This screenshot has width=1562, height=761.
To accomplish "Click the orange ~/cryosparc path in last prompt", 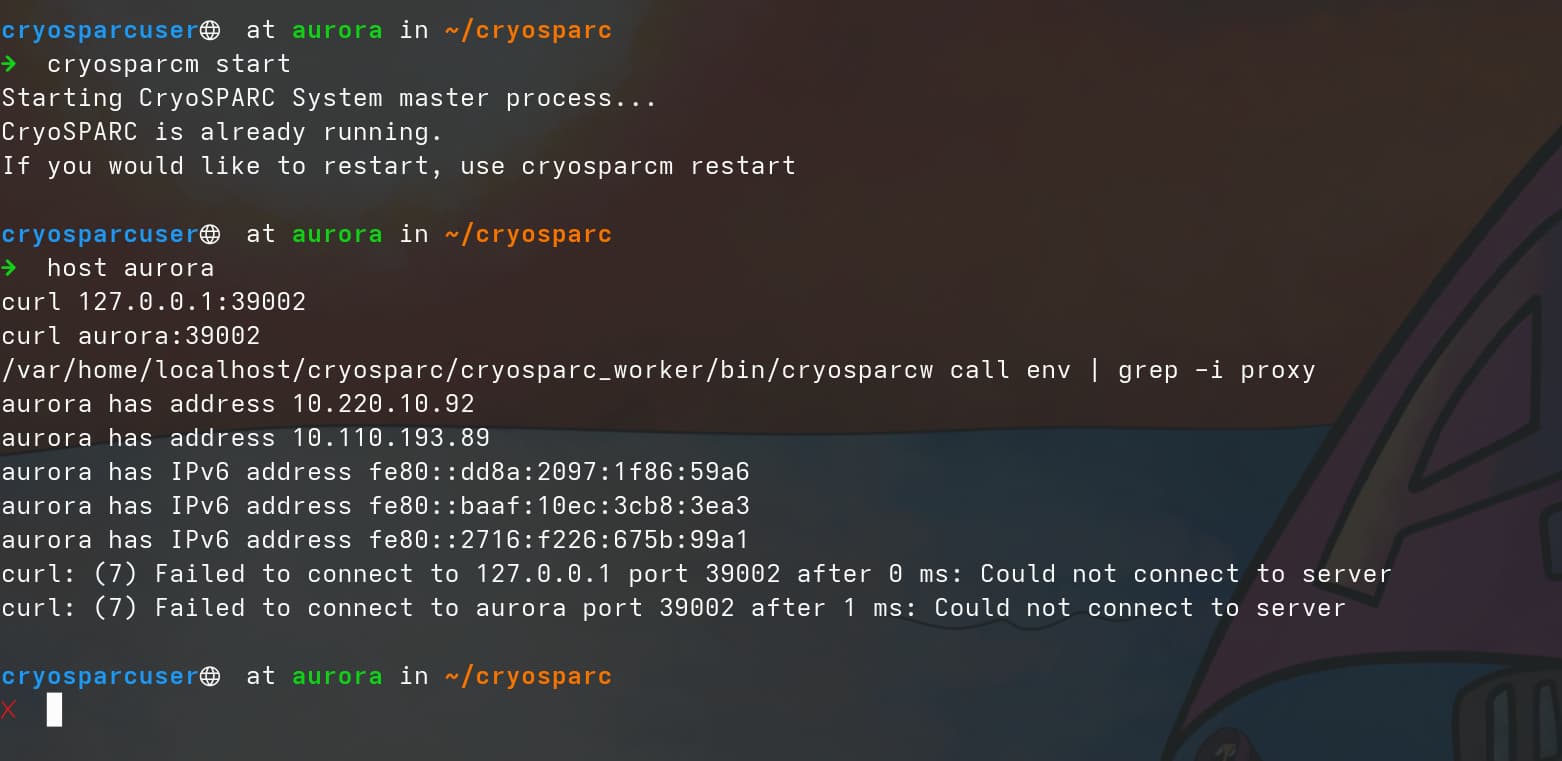I will (527, 676).
